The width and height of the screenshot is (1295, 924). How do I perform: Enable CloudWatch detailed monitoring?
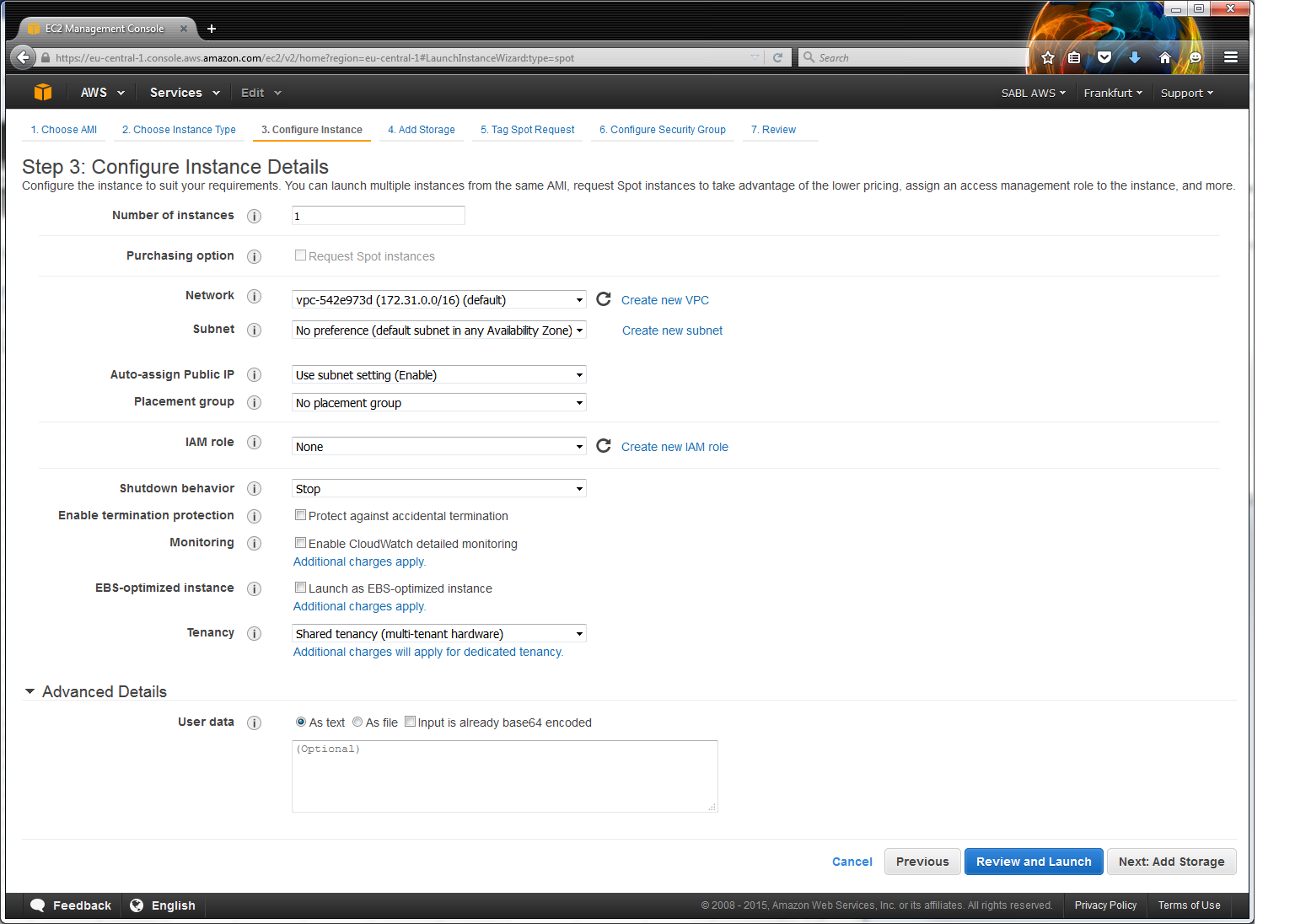[300, 542]
